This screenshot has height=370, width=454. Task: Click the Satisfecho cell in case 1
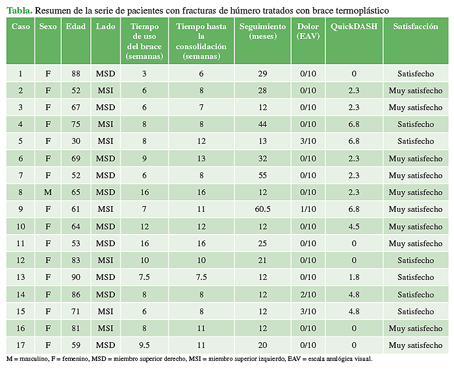pyautogui.click(x=416, y=74)
